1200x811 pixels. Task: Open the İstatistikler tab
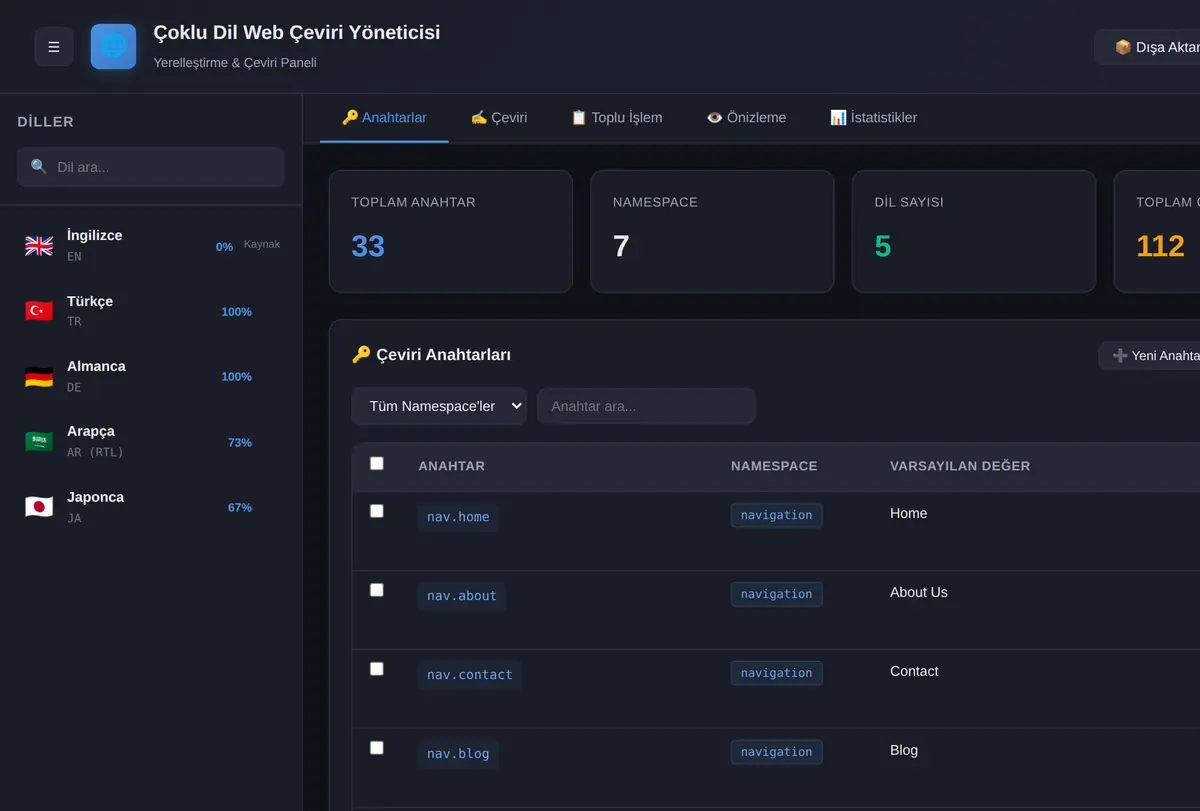(x=873, y=118)
